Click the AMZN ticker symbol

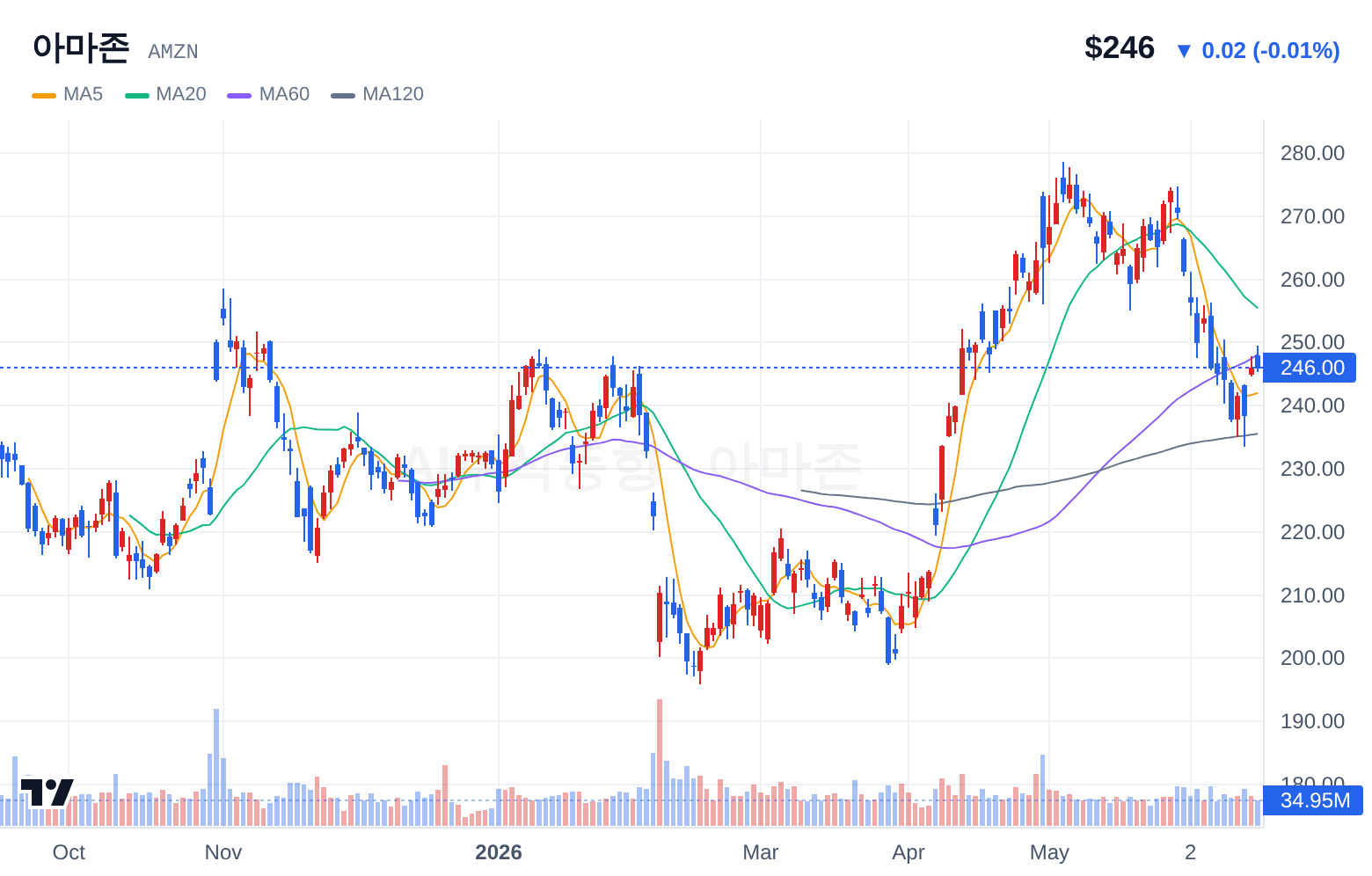[x=173, y=52]
